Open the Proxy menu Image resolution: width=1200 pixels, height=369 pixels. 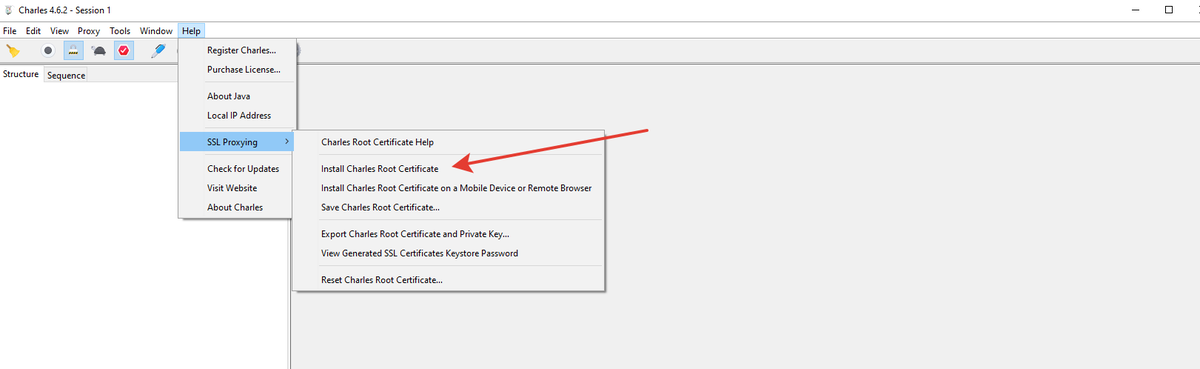pos(89,31)
